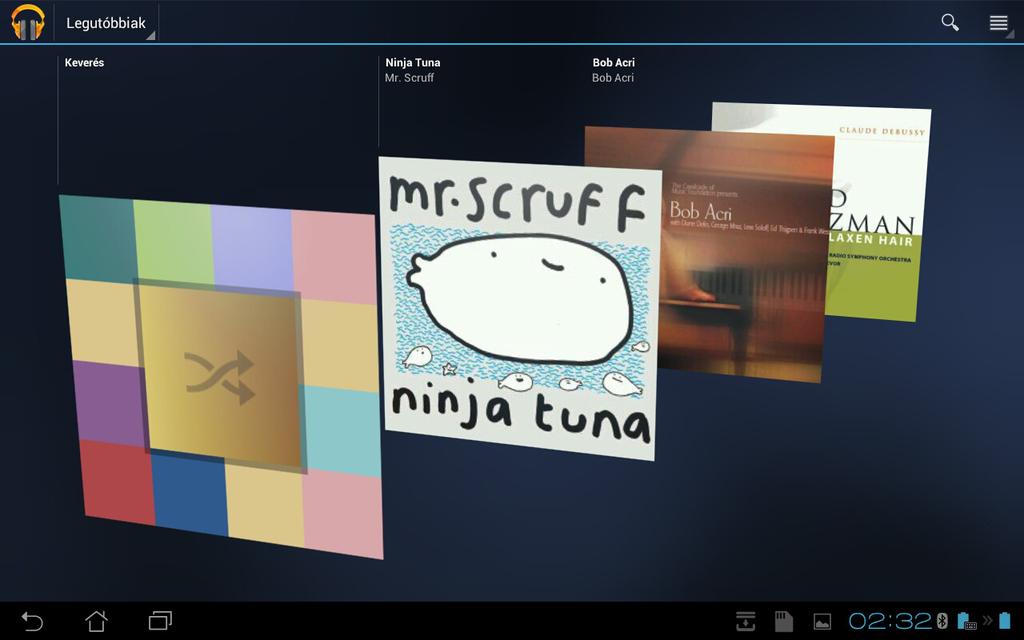The height and width of the screenshot is (640, 1024).
Task: Tap the 02:32 clock
Action: (x=891, y=620)
